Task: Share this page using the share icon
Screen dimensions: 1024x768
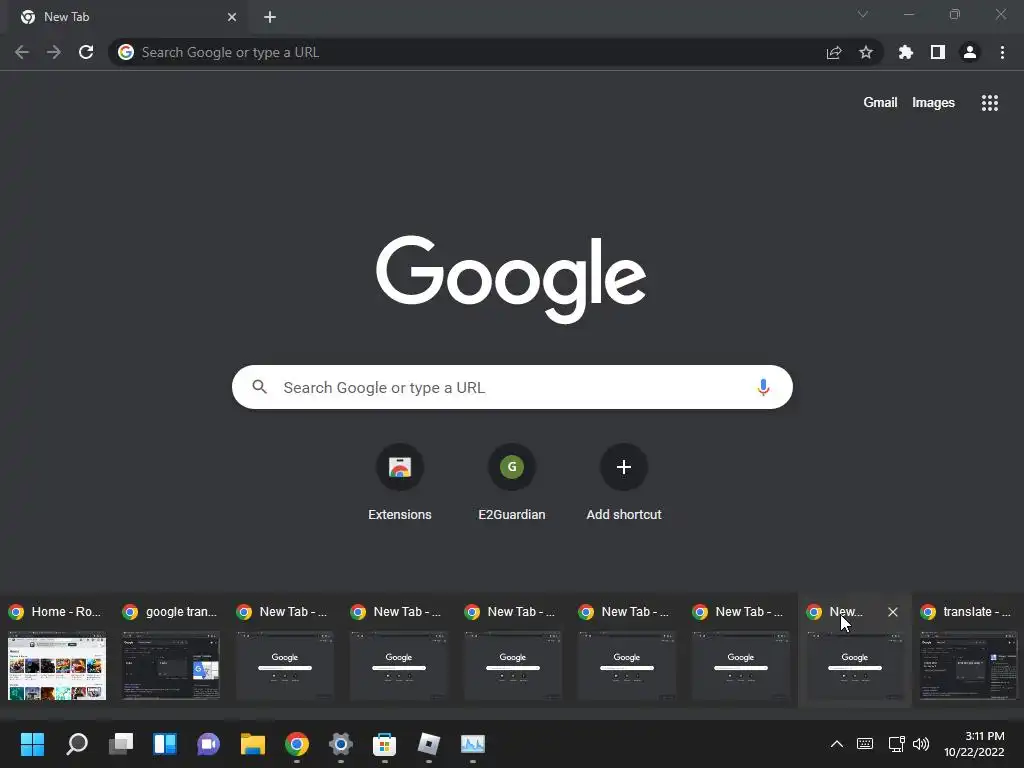Action: 834,53
